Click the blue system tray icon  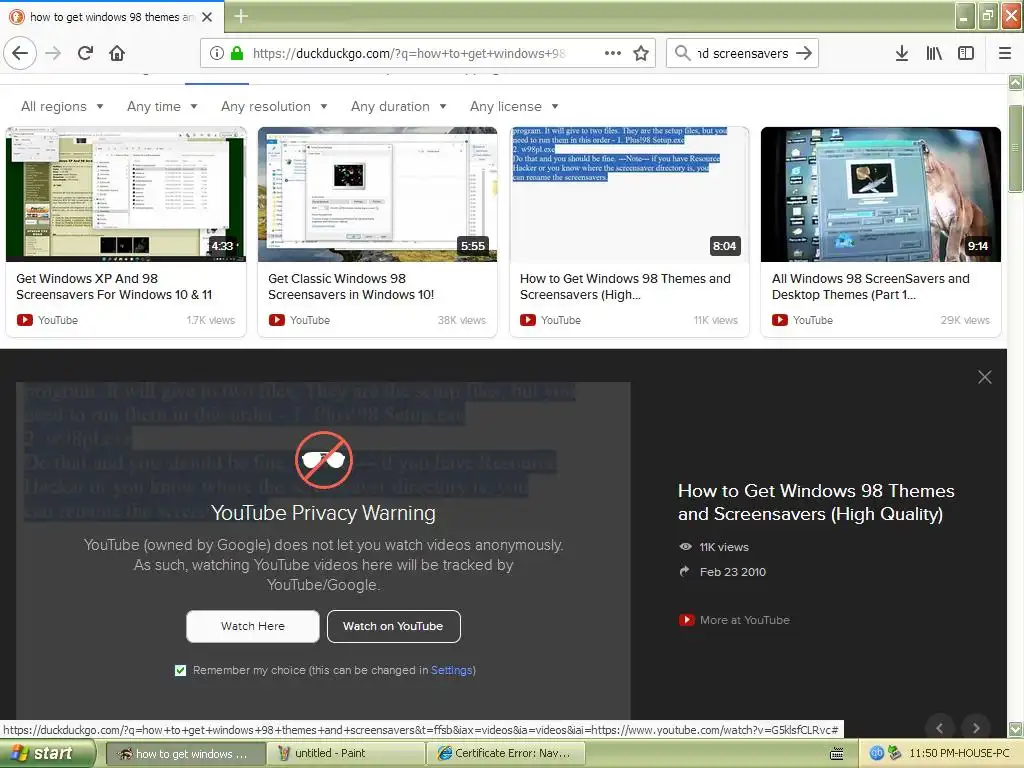[876, 753]
